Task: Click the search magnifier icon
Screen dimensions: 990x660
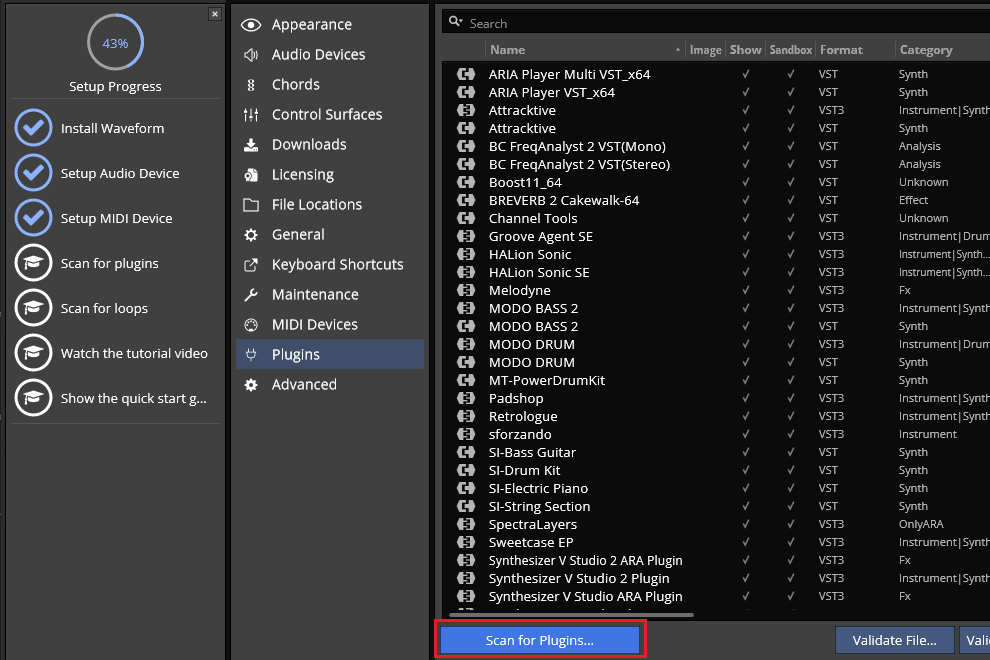Action: coord(455,23)
